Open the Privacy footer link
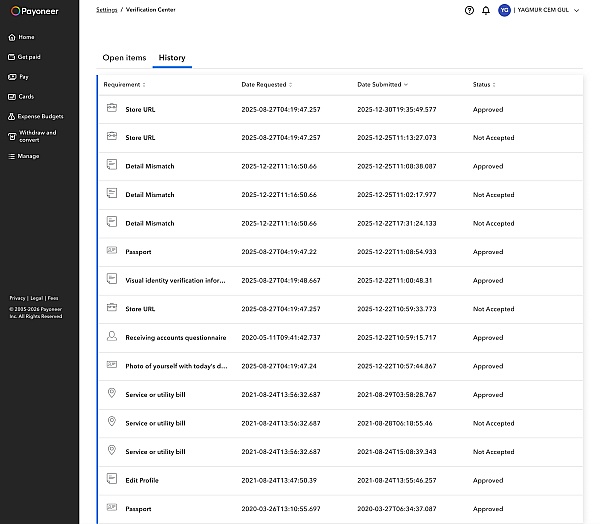Screen dimensions: 600x524 click(x=17, y=298)
